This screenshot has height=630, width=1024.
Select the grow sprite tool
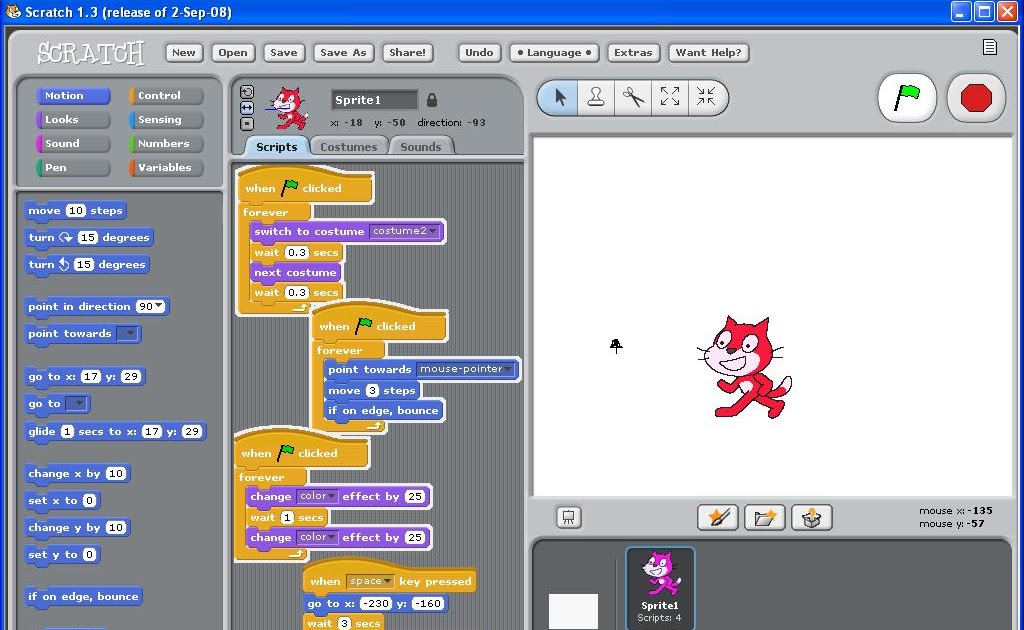click(x=671, y=97)
